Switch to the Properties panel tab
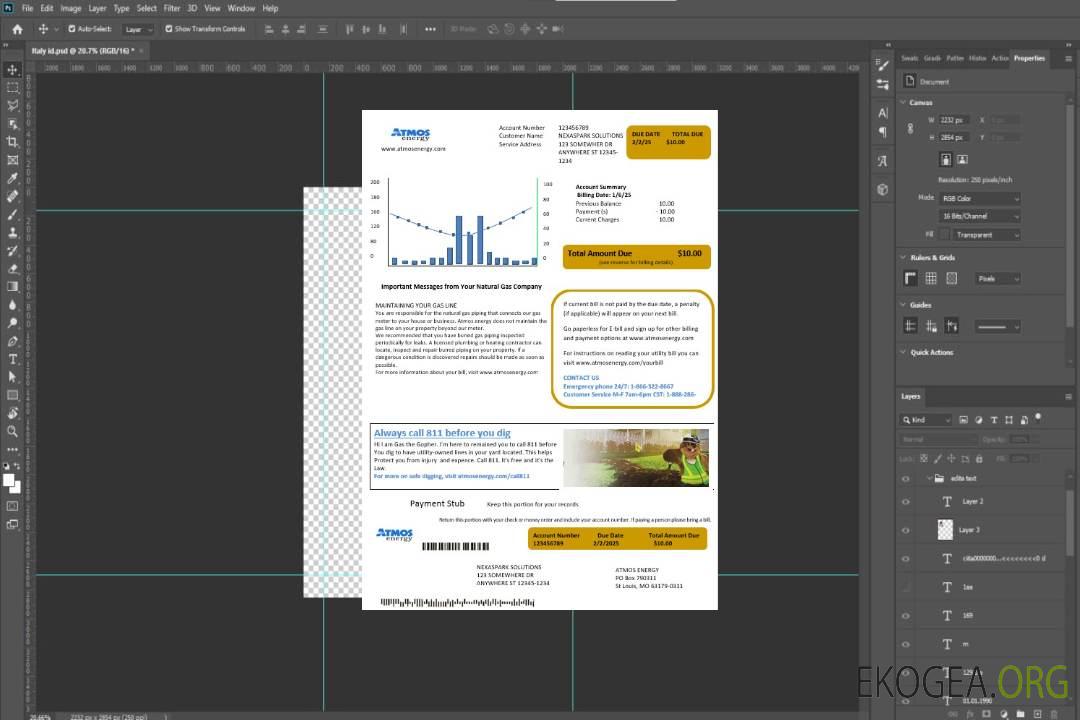This screenshot has height=720, width=1080. (x=1029, y=59)
